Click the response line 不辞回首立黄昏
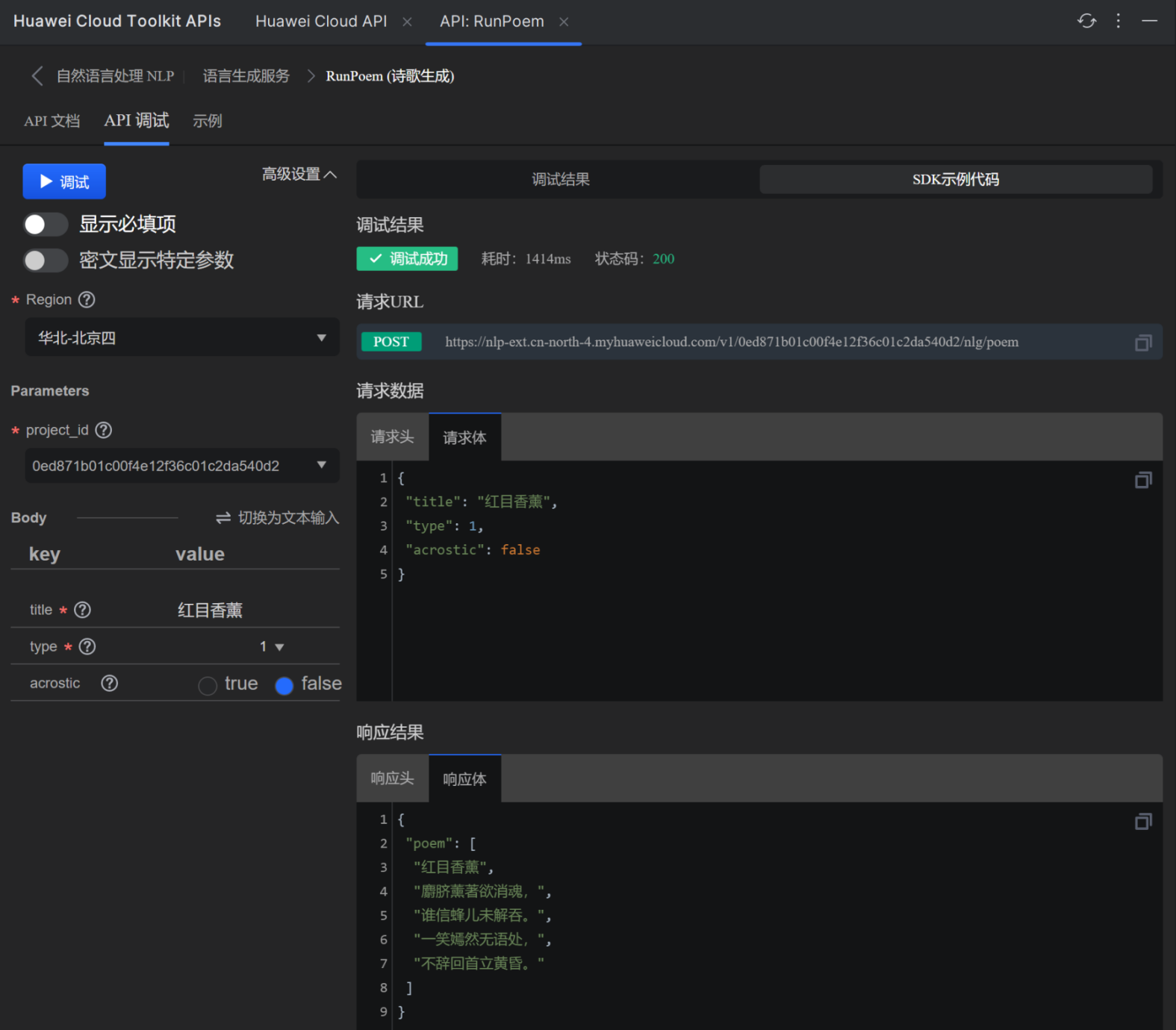The image size is (1176, 1030). click(479, 964)
